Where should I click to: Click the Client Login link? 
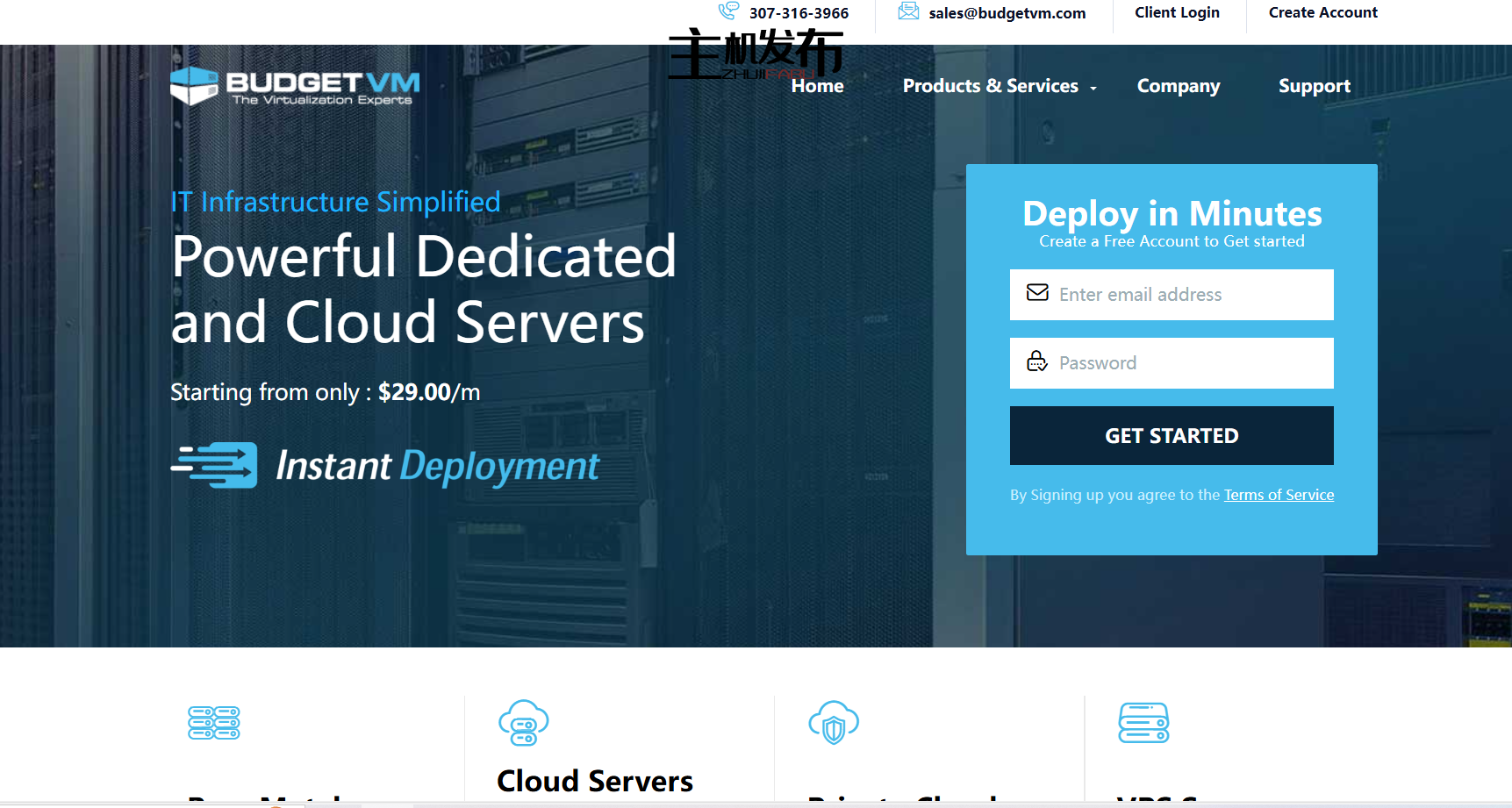(1177, 12)
